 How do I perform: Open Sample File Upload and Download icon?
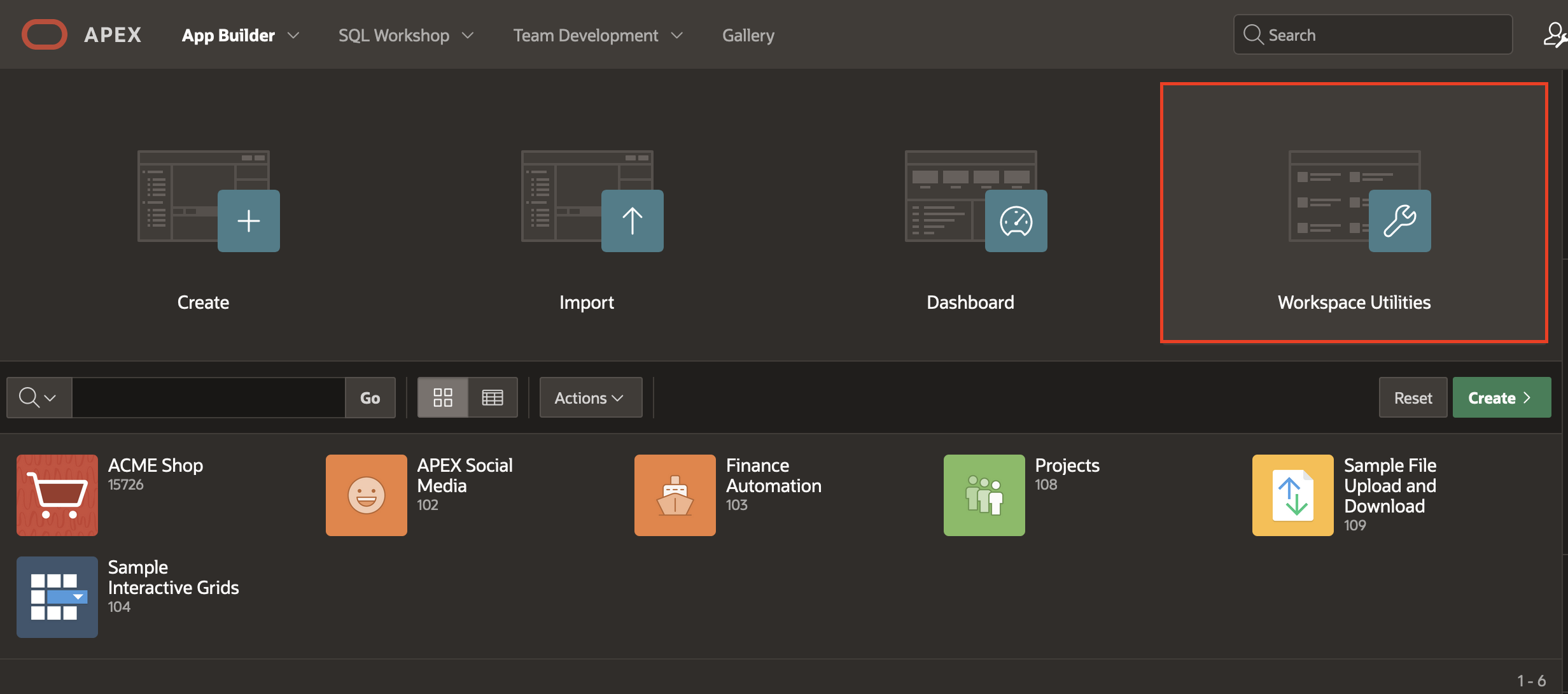click(x=1293, y=495)
